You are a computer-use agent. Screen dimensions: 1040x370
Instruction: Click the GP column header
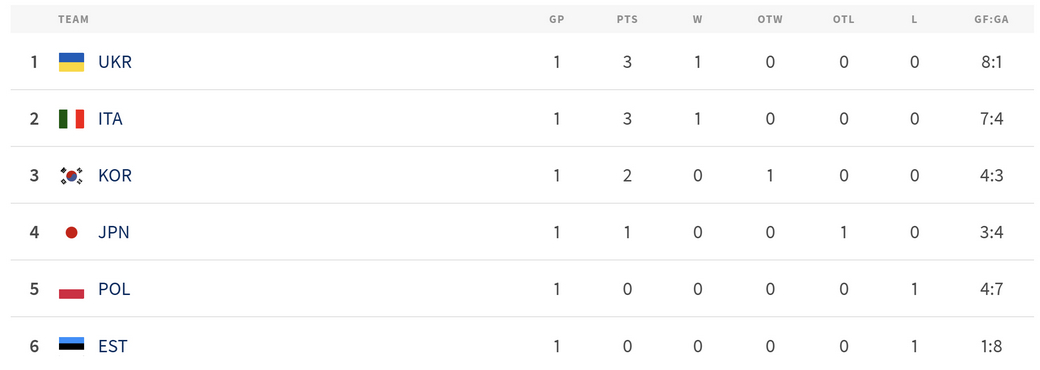(556, 19)
